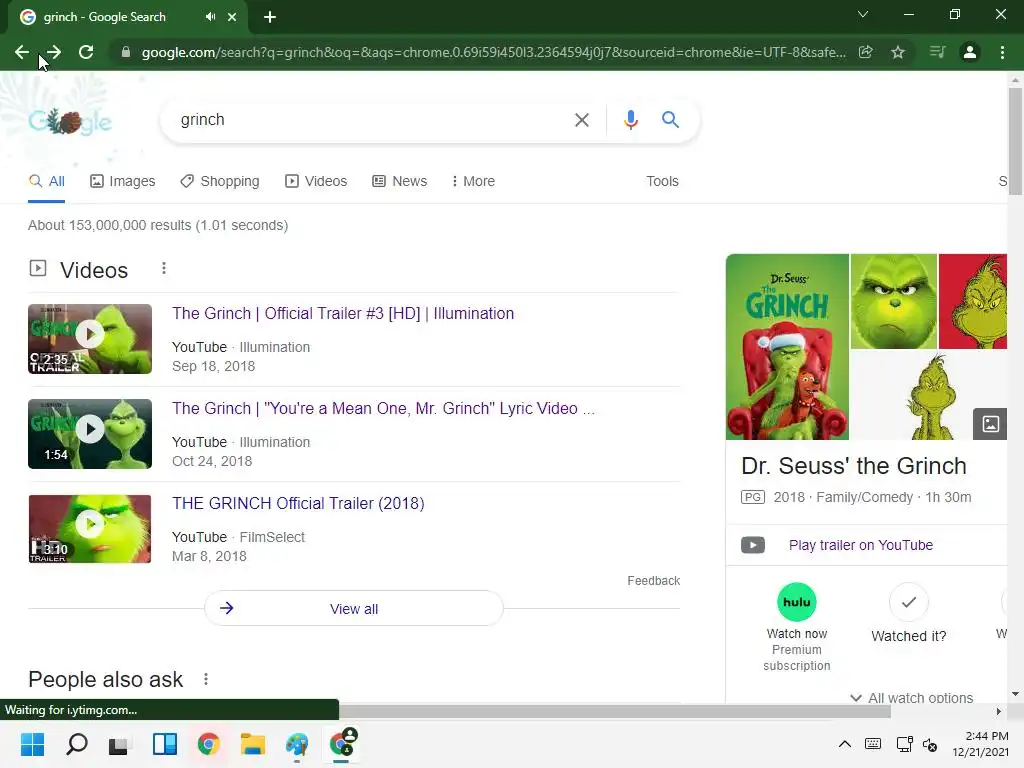Click the lock icon for site info
This screenshot has height=768, width=1024.
tap(126, 52)
